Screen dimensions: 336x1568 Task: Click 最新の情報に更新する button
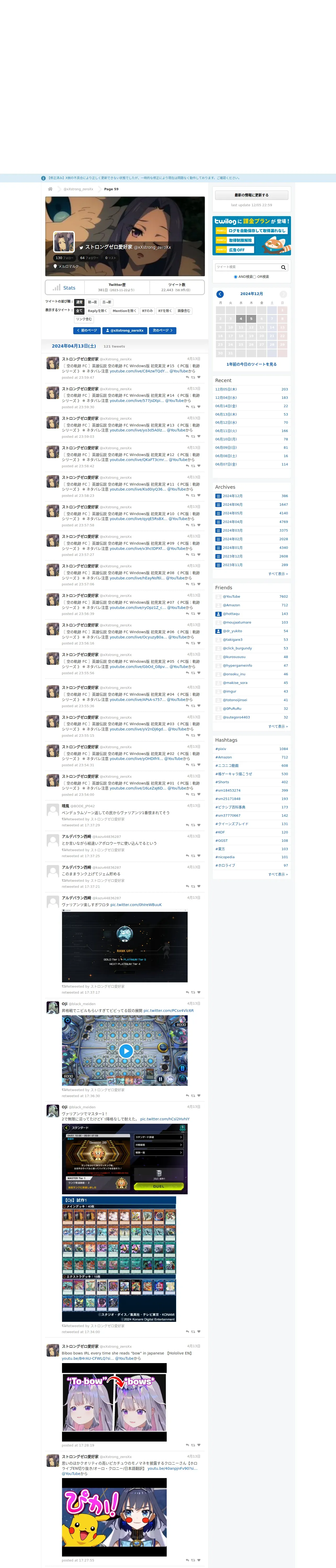(x=251, y=195)
